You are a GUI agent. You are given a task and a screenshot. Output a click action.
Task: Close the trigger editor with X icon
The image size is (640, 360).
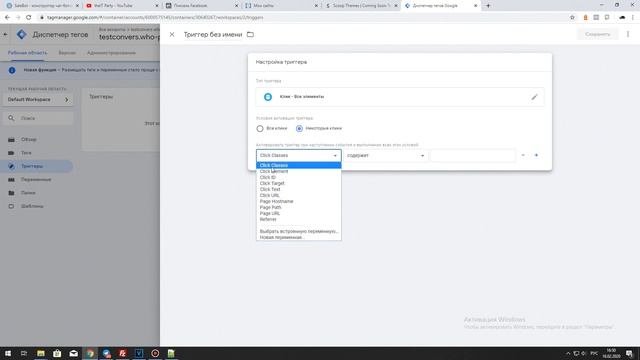(x=172, y=35)
